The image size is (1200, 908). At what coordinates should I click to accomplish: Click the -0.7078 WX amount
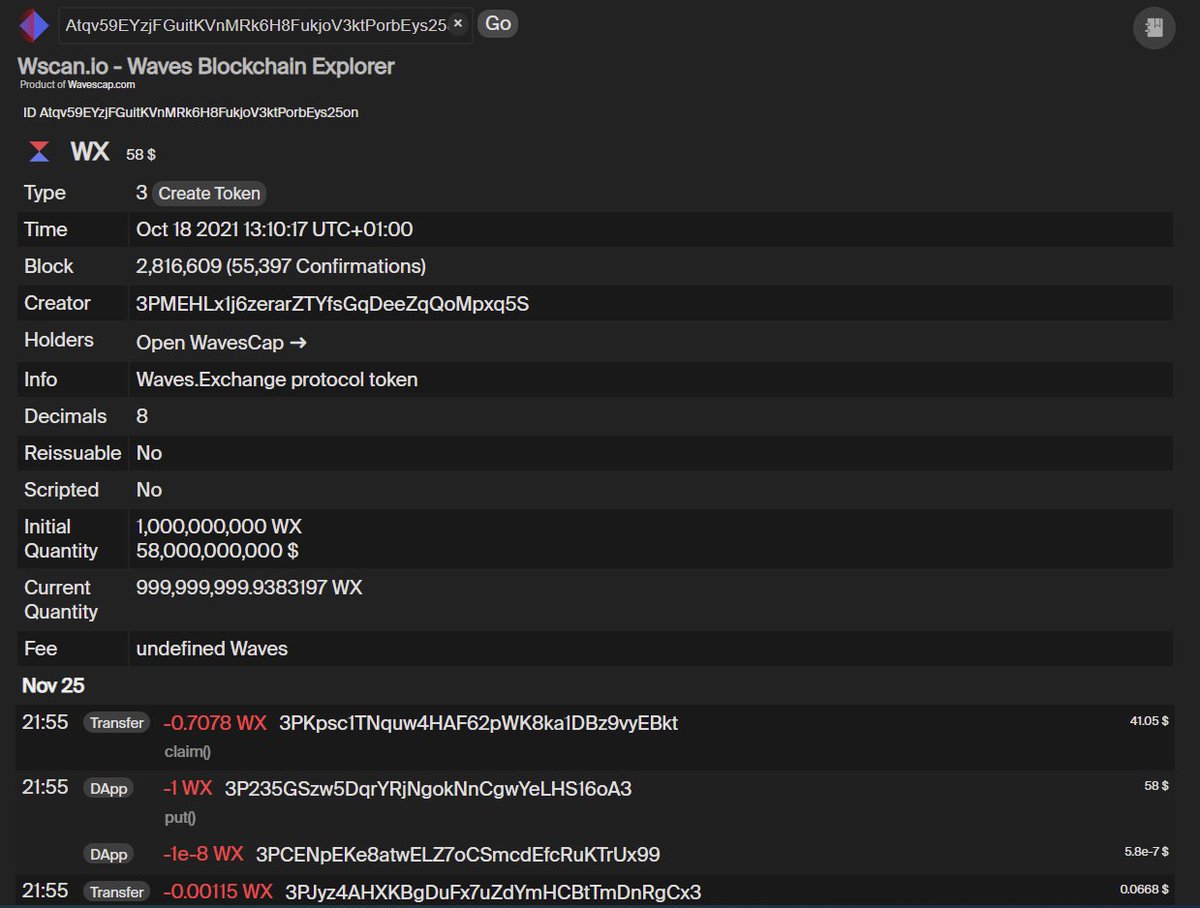tap(215, 723)
